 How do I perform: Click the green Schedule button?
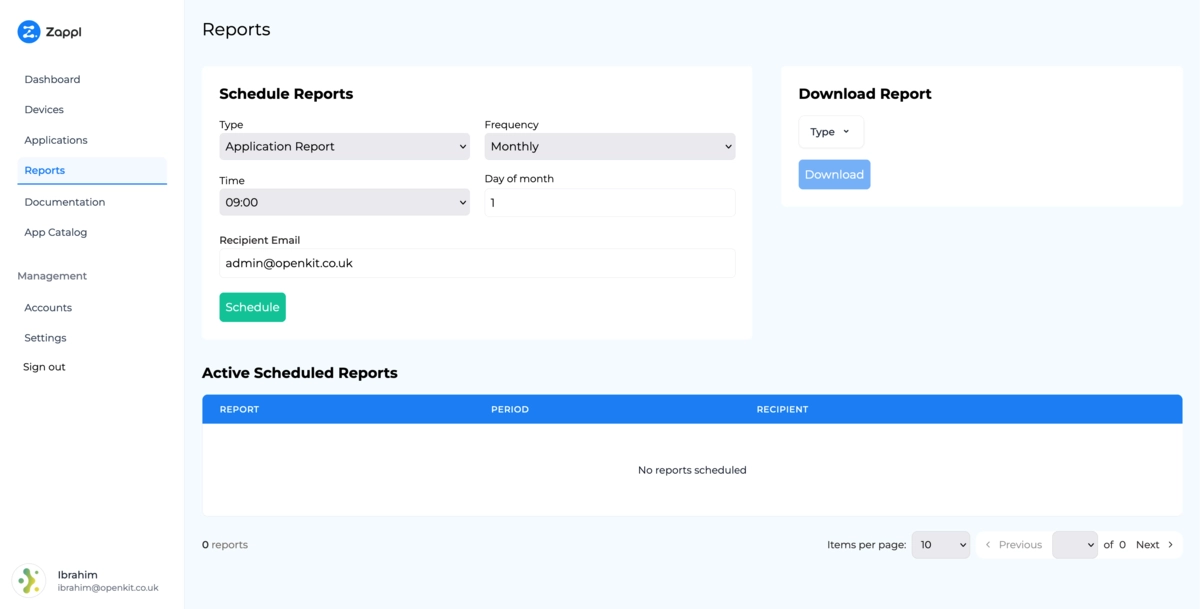point(252,307)
